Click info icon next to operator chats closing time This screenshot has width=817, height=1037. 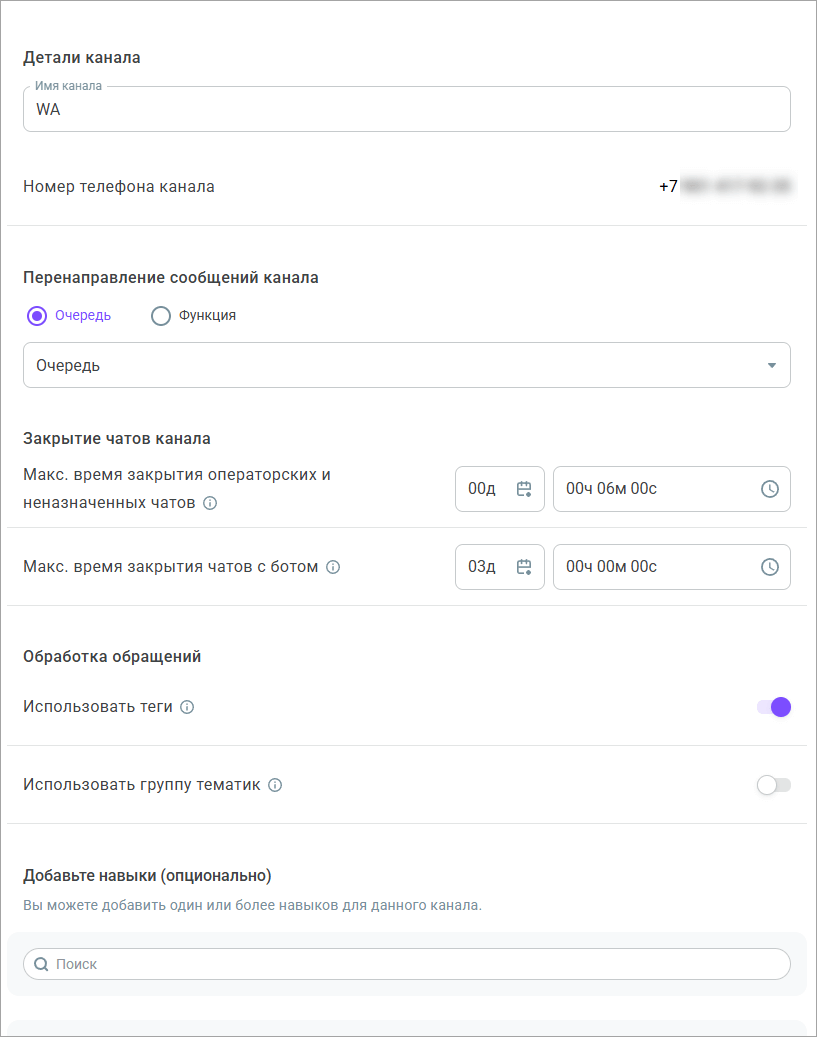210,503
